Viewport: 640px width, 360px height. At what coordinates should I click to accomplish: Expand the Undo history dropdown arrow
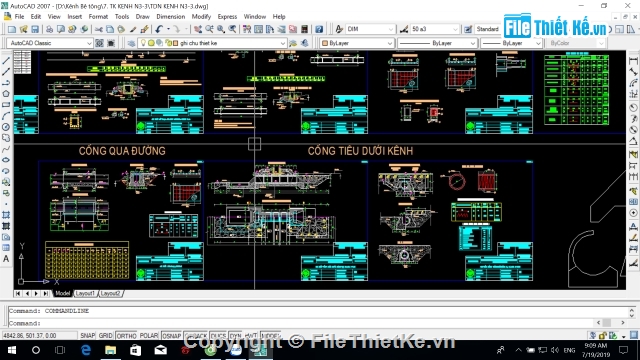coord(168,29)
